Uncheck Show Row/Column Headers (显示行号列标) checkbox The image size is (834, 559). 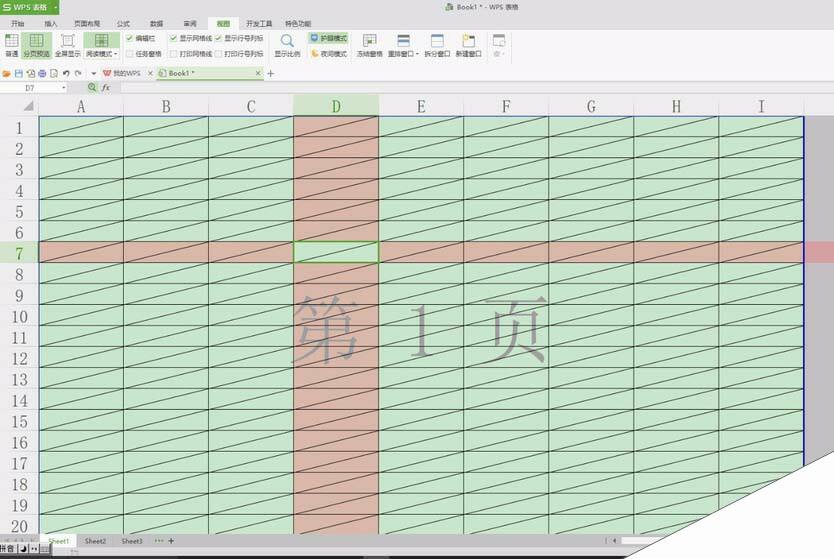click(x=219, y=38)
